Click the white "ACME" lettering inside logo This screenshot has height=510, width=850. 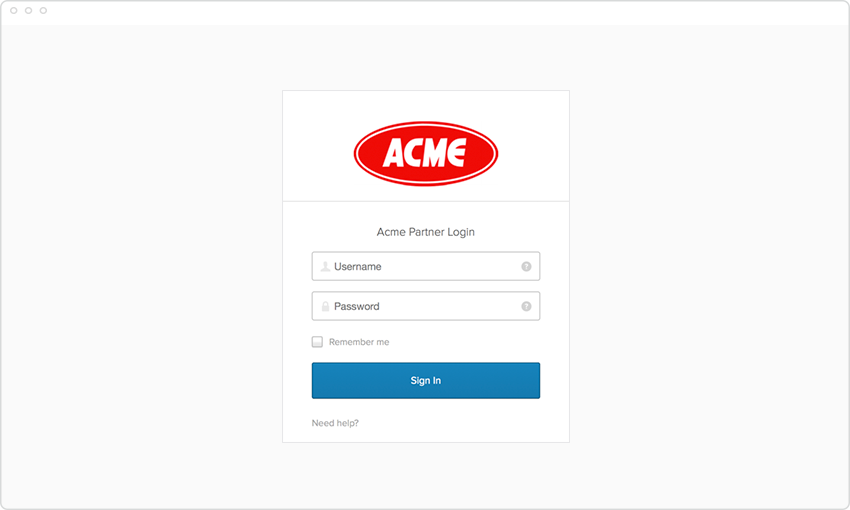(x=424, y=152)
